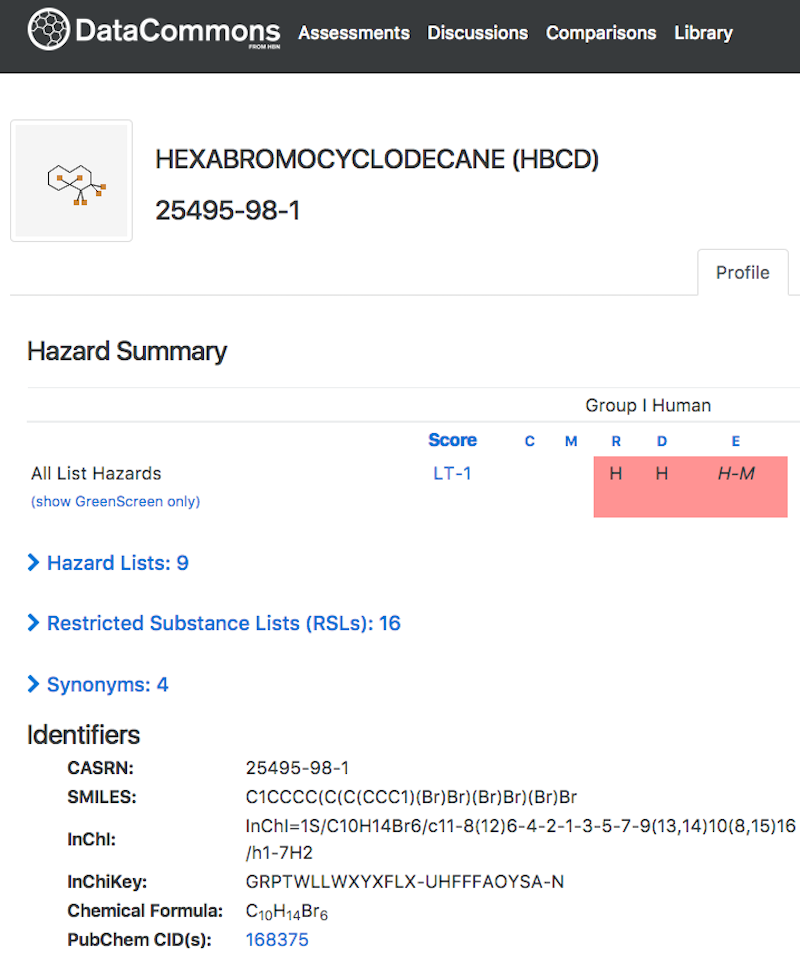The height and width of the screenshot is (975, 800).
Task: Click the C hazard column header
Action: [530, 442]
